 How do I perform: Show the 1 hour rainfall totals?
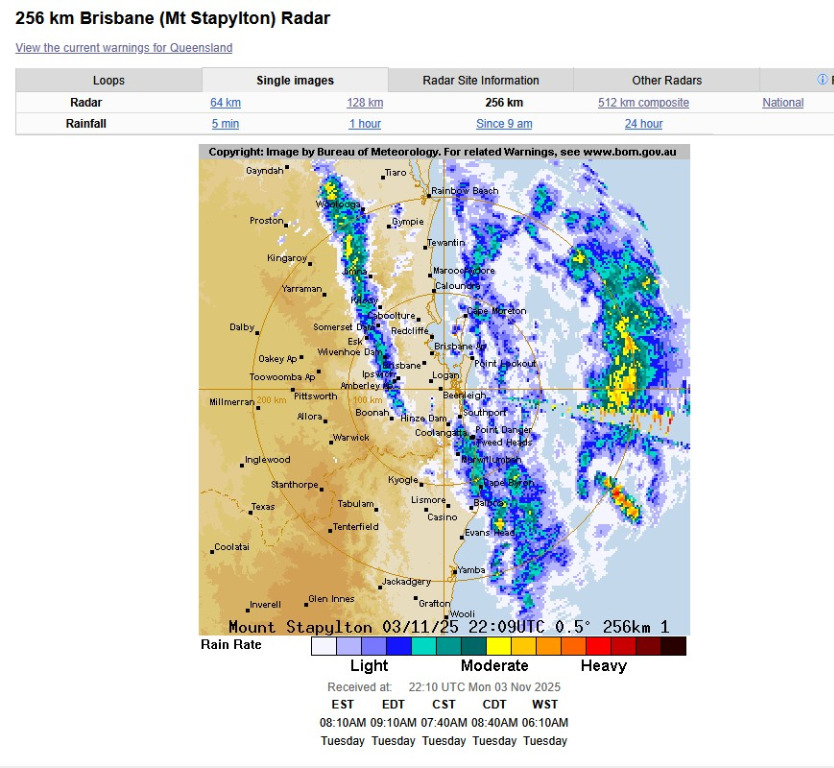[365, 123]
